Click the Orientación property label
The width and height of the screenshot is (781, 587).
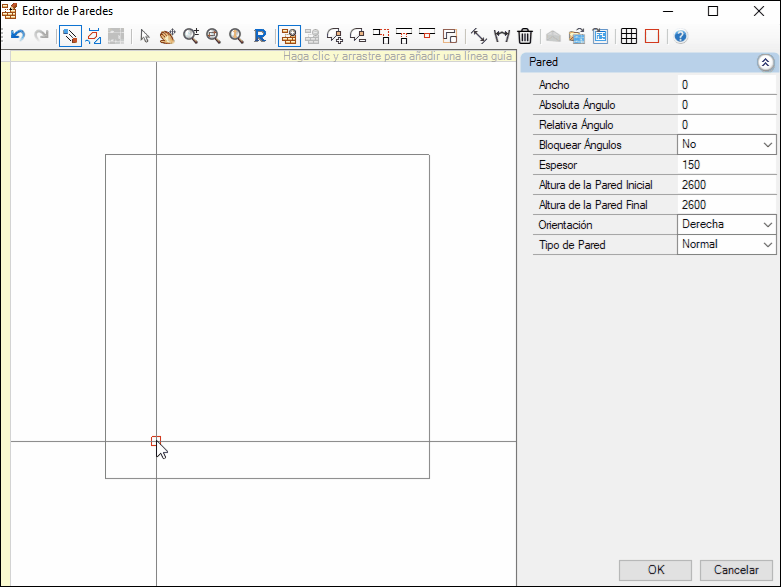point(565,225)
